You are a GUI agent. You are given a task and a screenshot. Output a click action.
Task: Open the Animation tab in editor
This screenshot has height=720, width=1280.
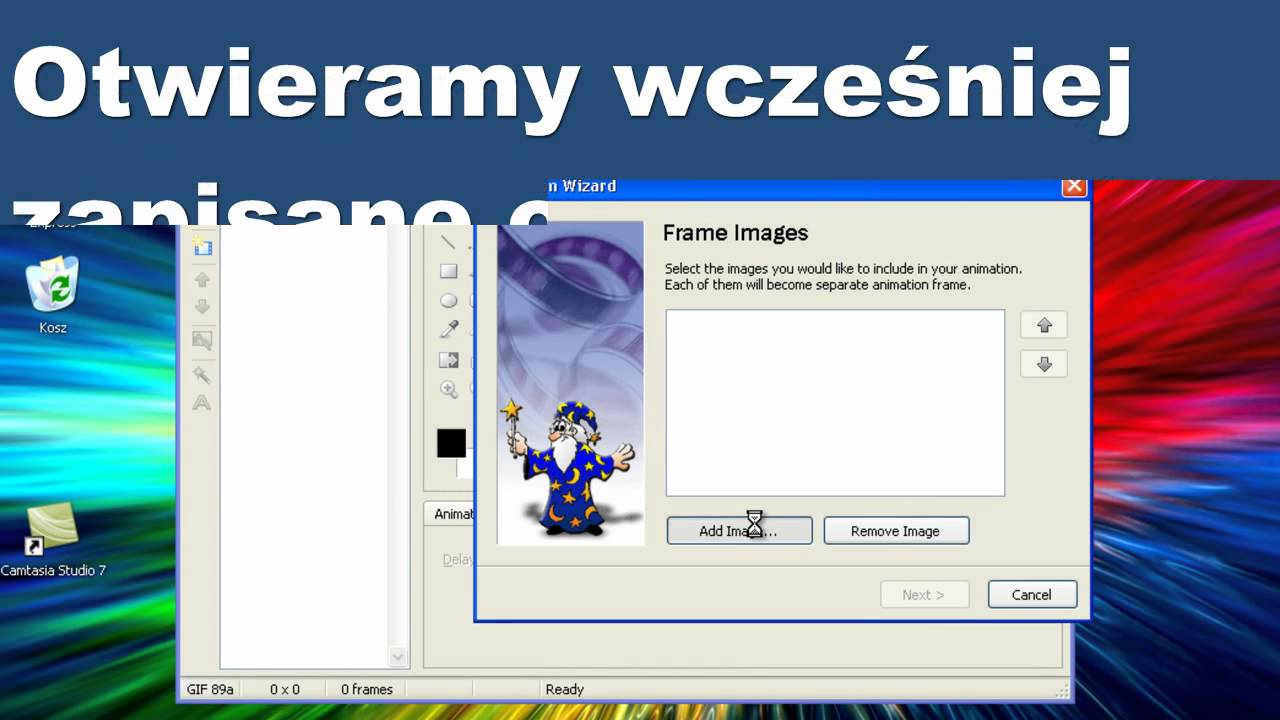point(452,513)
